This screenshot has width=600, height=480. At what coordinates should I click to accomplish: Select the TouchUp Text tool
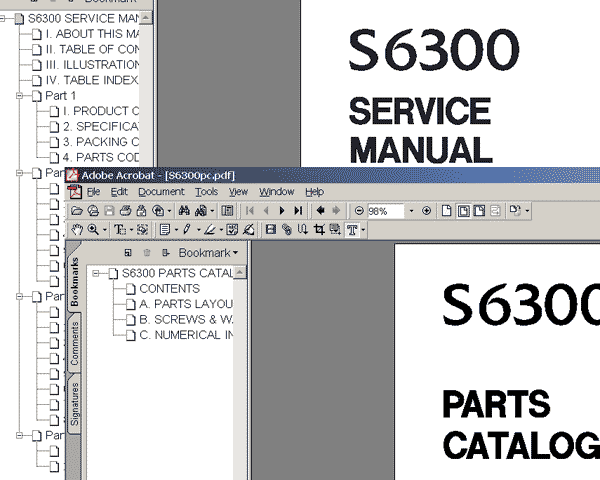352,230
